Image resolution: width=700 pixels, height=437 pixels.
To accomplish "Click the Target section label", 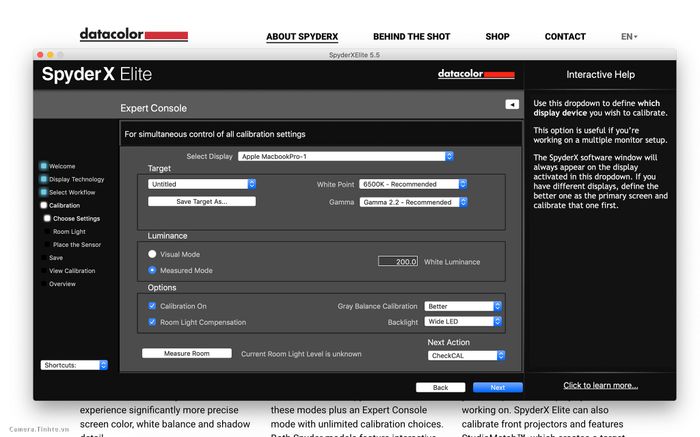I will click(x=159, y=168).
